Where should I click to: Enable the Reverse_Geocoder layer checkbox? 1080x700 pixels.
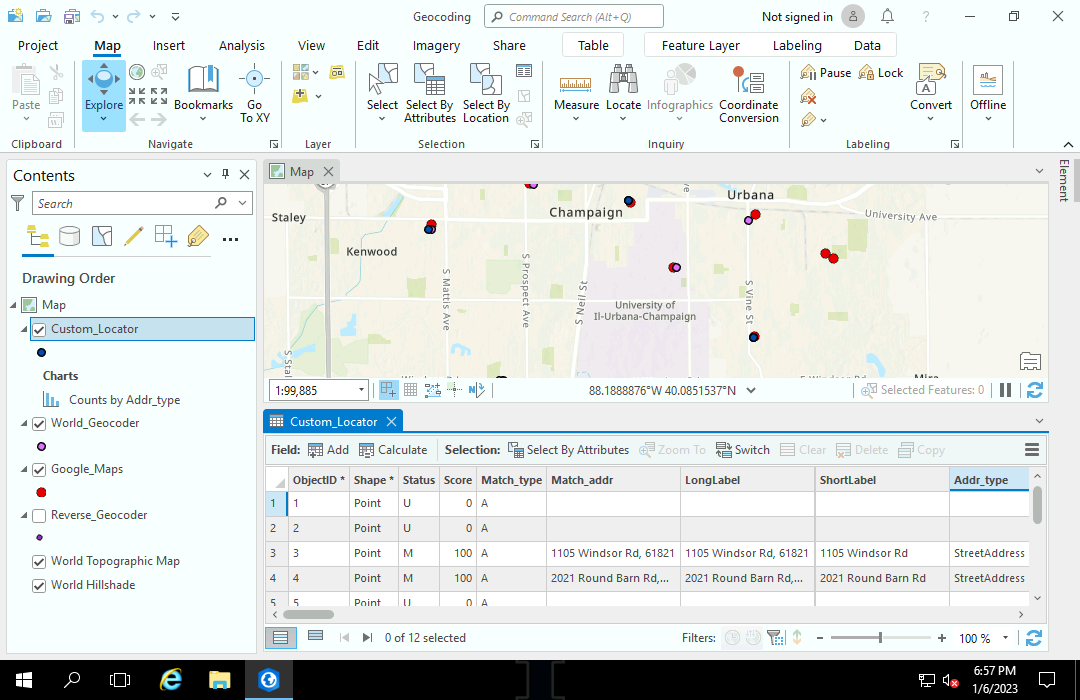pos(39,515)
